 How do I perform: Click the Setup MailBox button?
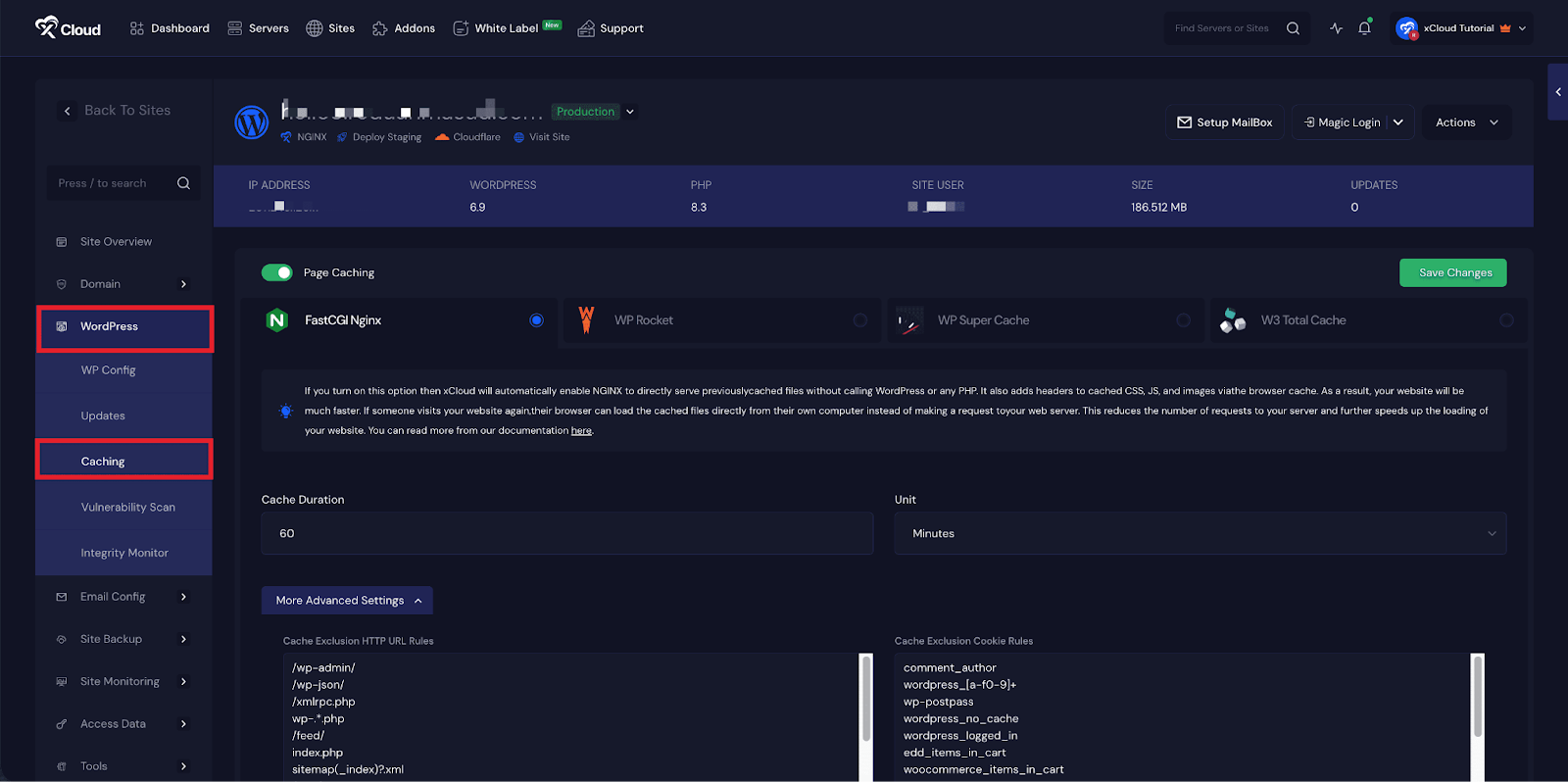[x=1225, y=122]
